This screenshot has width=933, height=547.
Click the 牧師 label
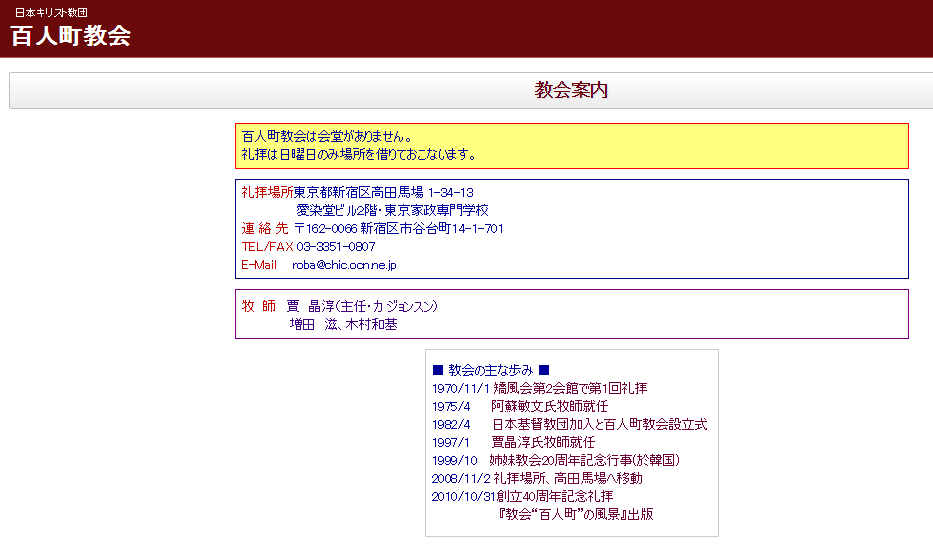pyautogui.click(x=259, y=306)
